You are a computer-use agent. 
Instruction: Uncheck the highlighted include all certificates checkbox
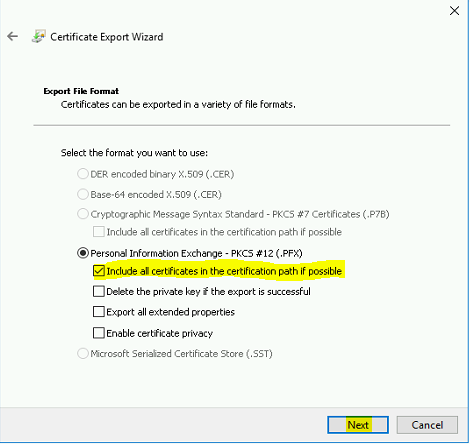pos(99,271)
